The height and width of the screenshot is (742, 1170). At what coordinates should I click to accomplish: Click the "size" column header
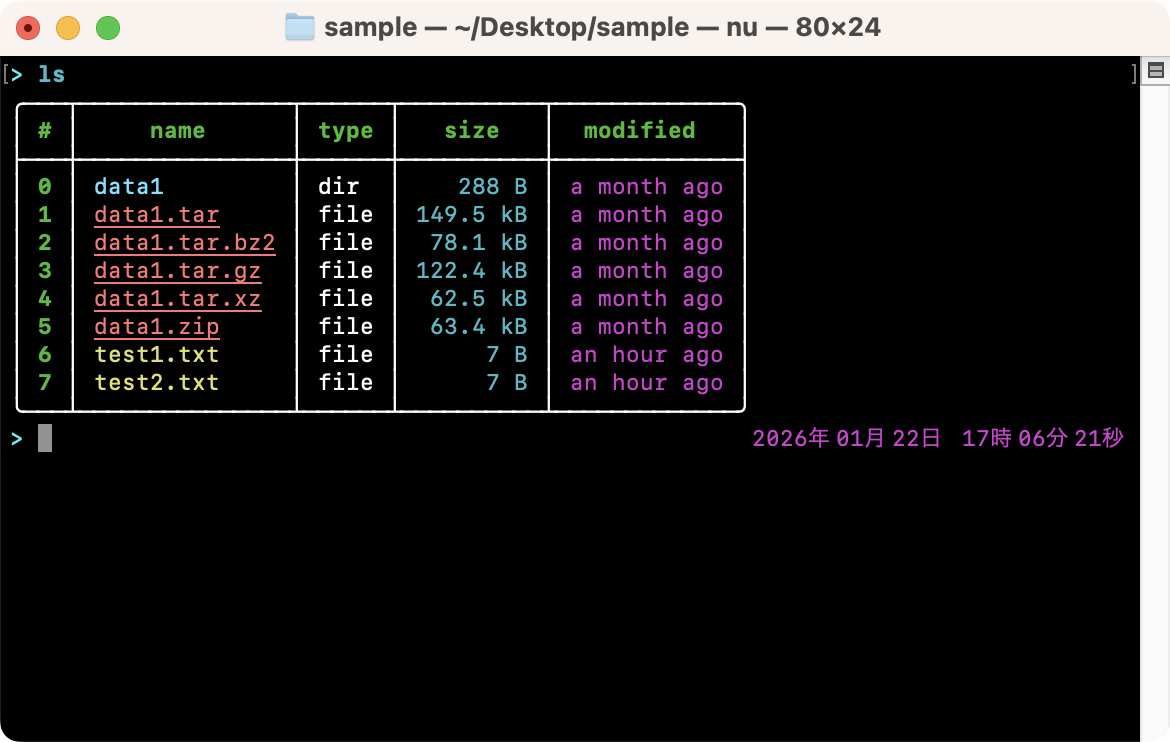pyautogui.click(x=471, y=131)
